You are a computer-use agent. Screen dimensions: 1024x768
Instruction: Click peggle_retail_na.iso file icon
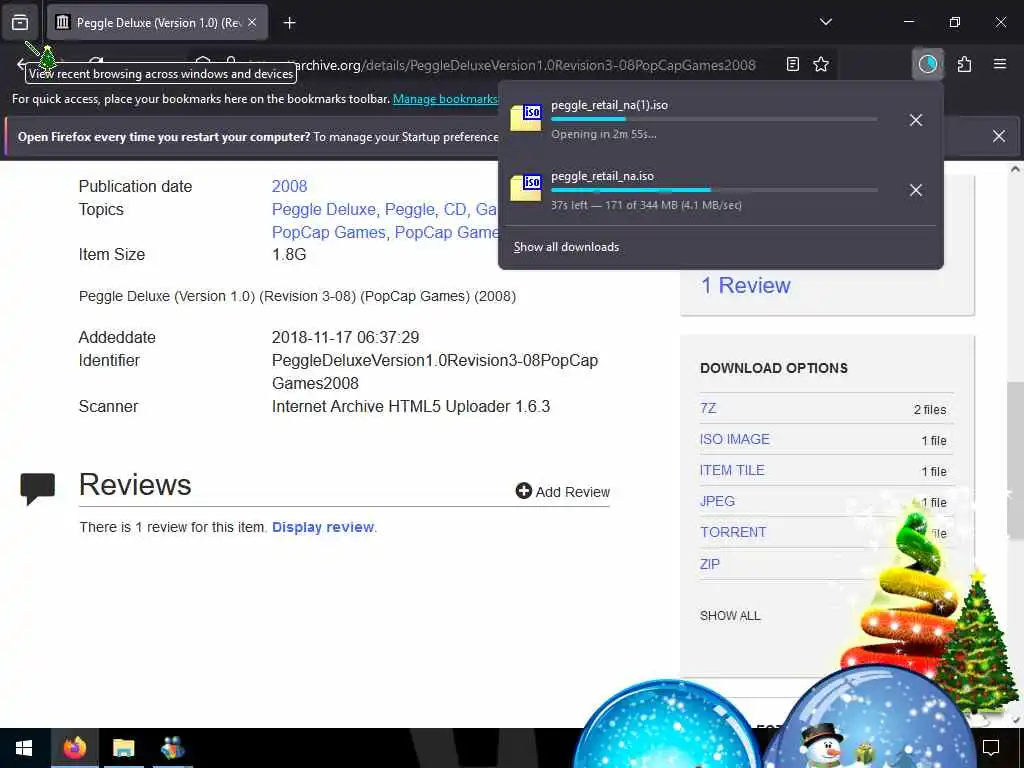[526, 188]
